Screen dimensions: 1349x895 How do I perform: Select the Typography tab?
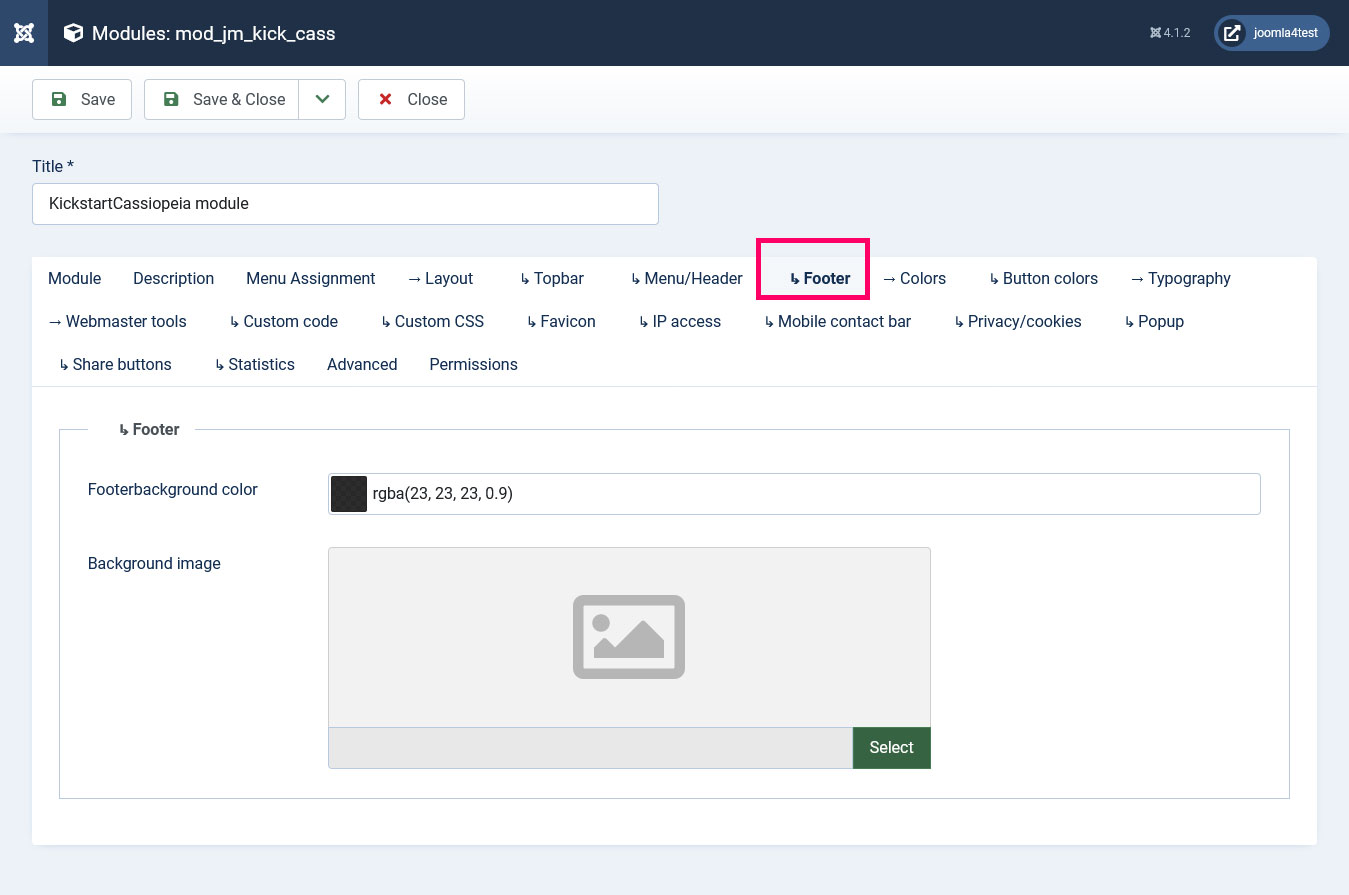point(1180,278)
